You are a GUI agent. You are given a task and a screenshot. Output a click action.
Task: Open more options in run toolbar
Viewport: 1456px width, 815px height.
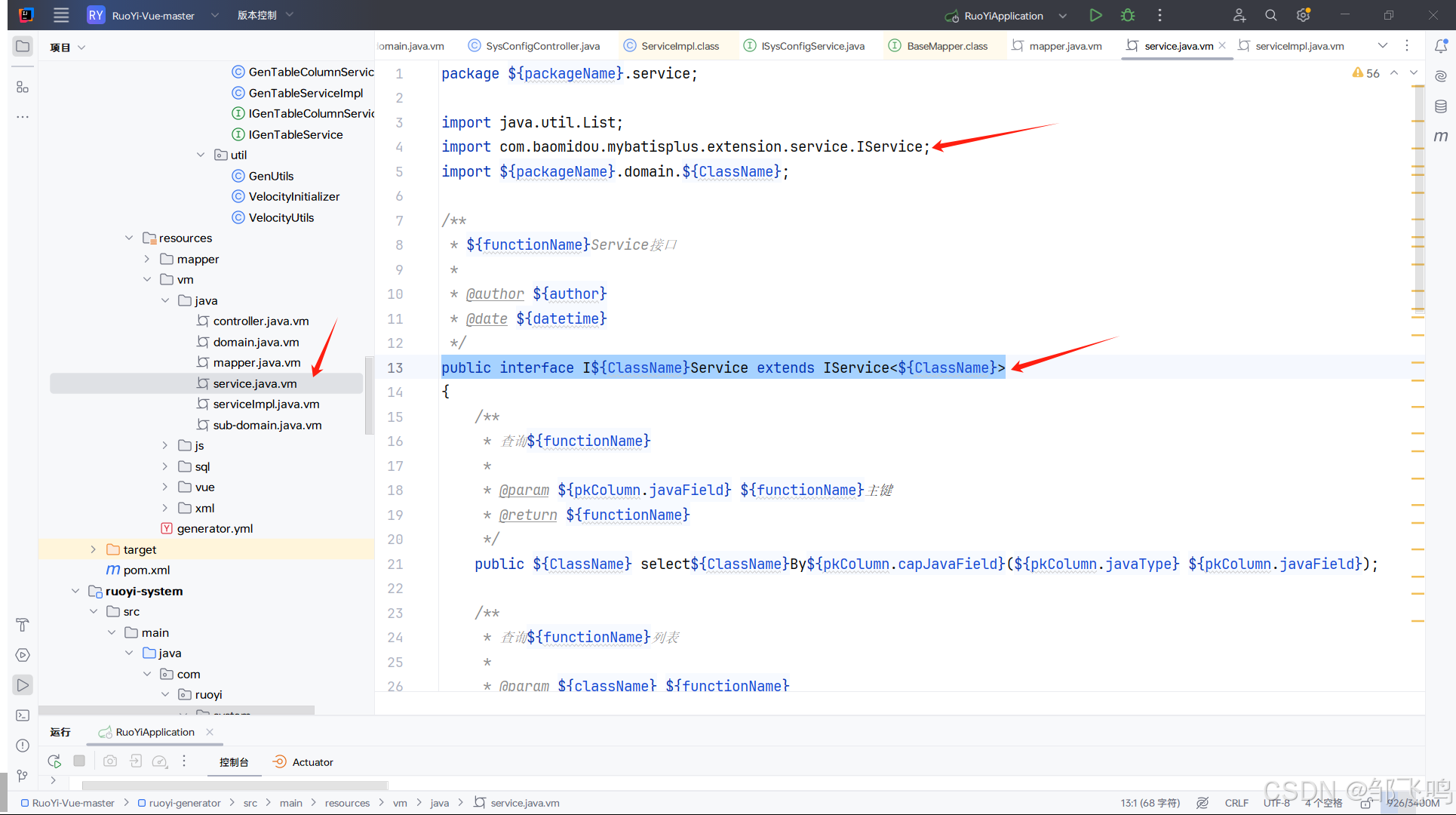[x=184, y=761]
